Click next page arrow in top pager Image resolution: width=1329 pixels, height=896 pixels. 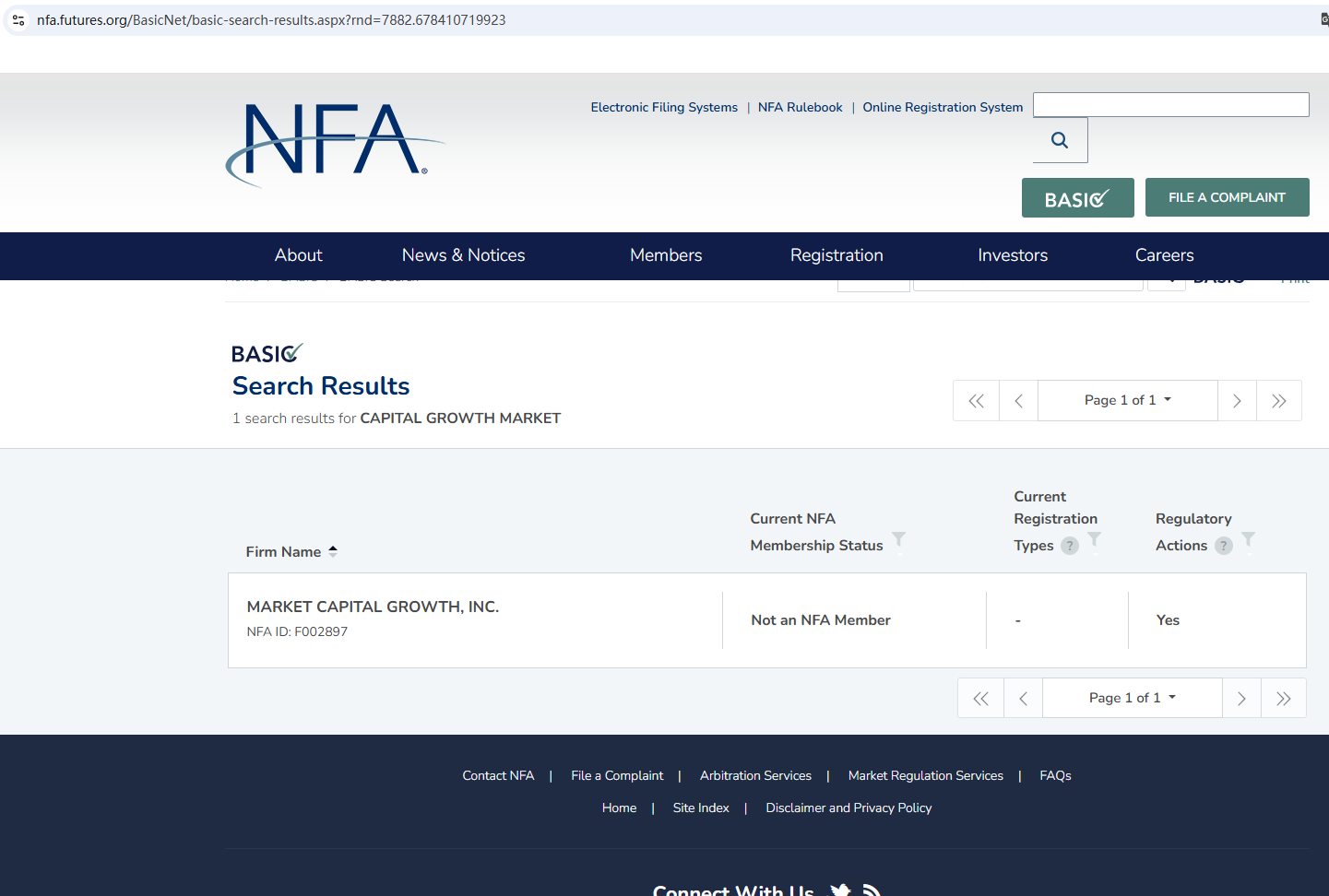point(1237,401)
